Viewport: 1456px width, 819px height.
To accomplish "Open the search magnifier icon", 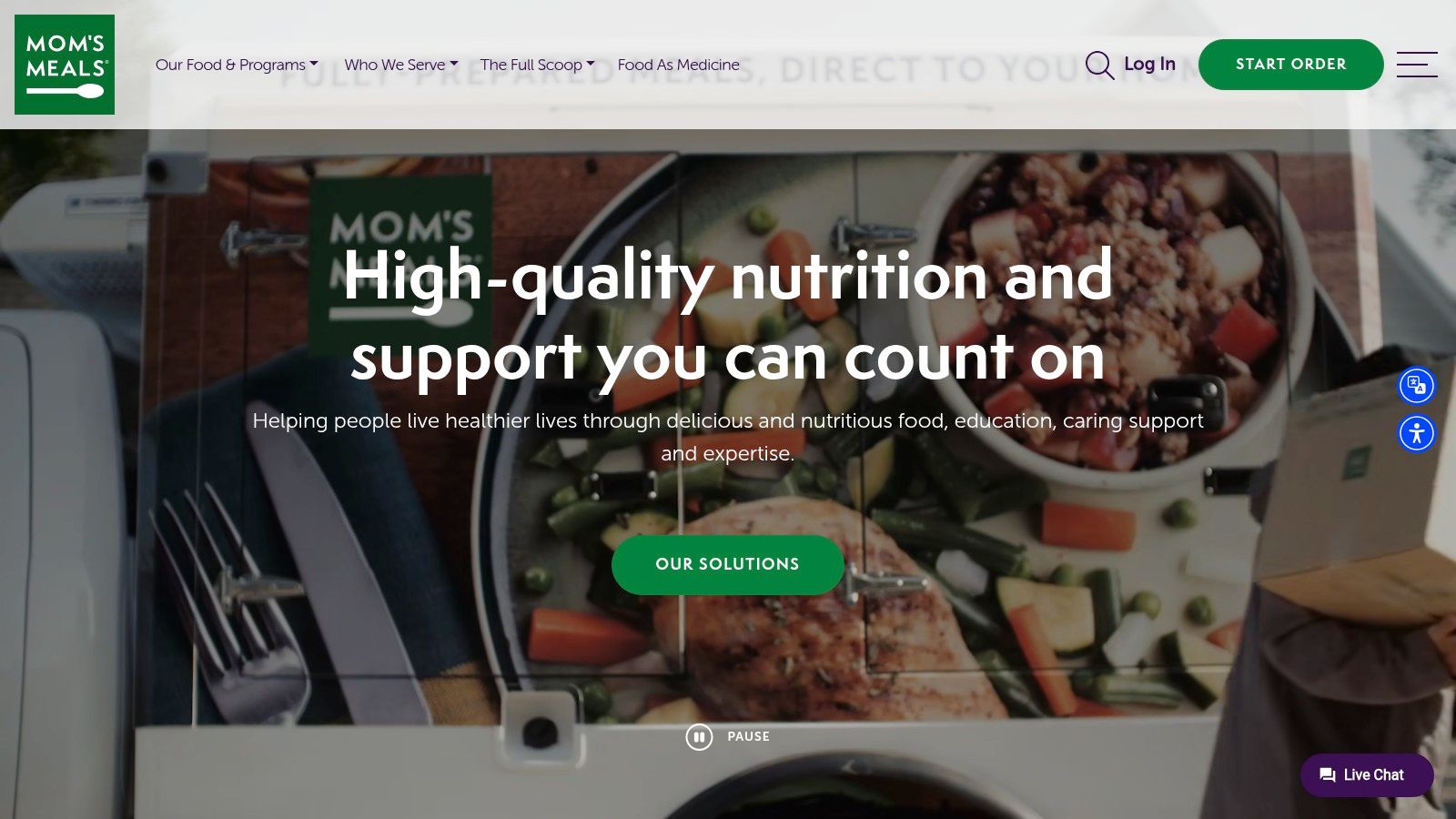I will [1099, 65].
